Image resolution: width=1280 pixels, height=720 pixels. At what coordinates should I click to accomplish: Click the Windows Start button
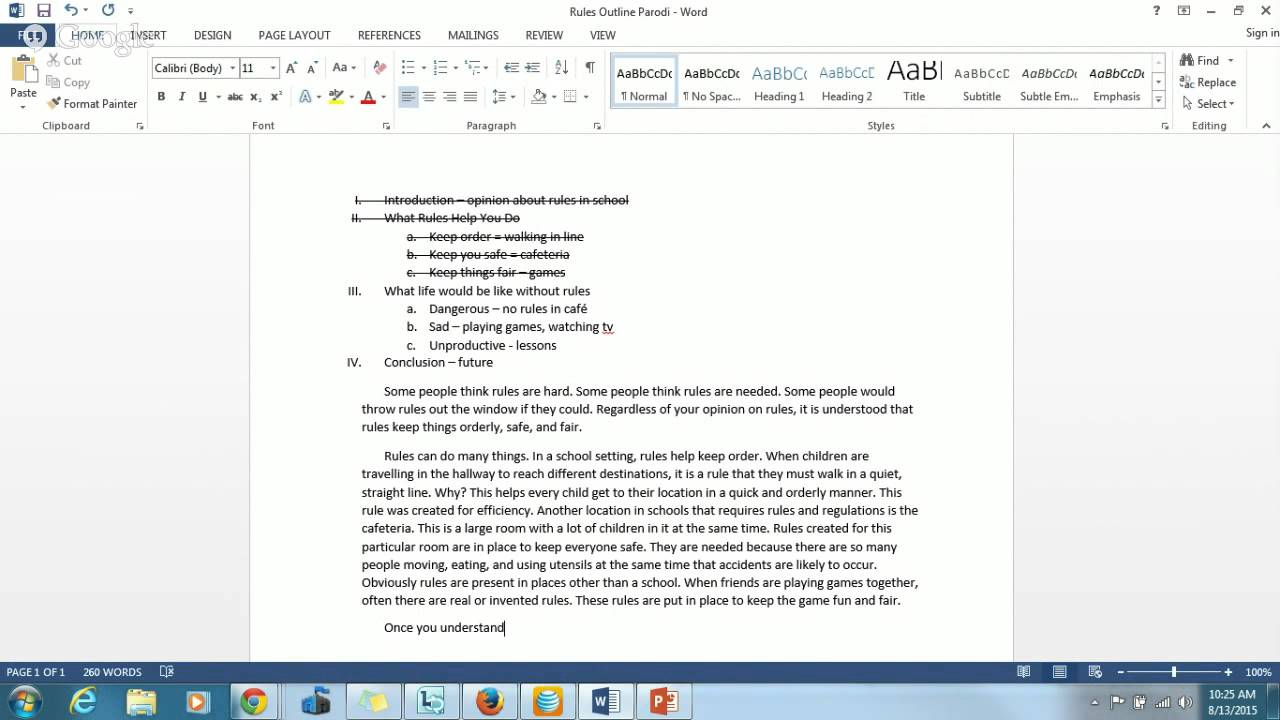tap(24, 702)
